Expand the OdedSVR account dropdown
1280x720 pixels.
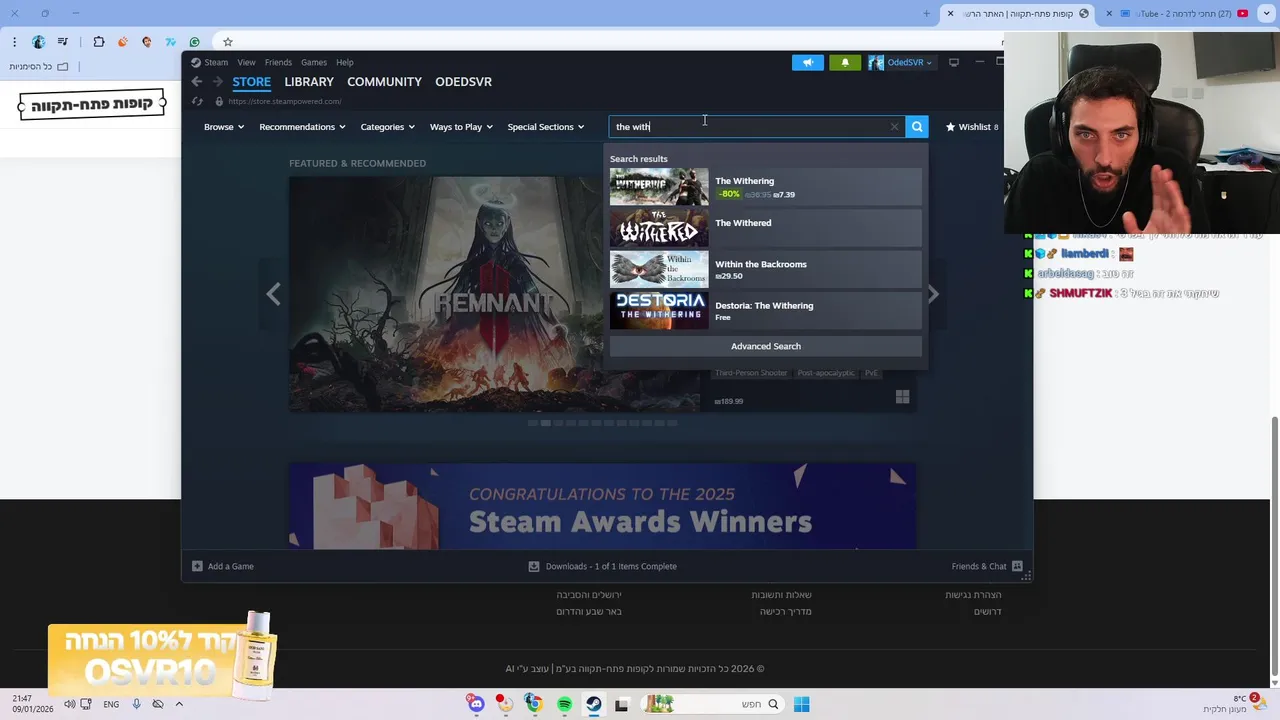pyautogui.click(x=900, y=62)
